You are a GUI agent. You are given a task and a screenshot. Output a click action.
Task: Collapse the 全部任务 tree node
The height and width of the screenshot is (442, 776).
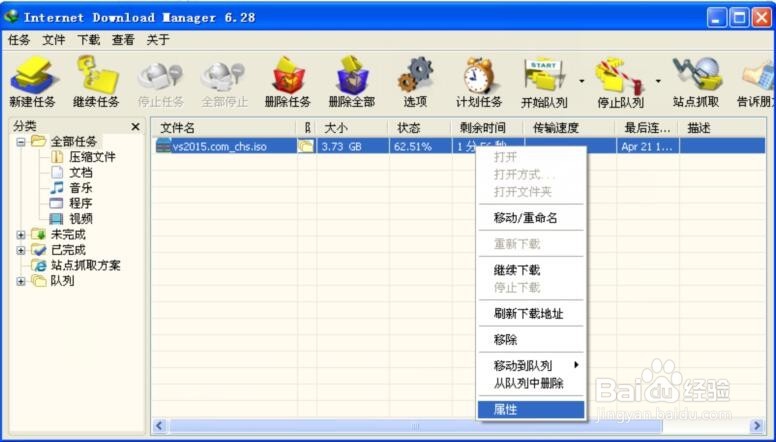(20, 142)
